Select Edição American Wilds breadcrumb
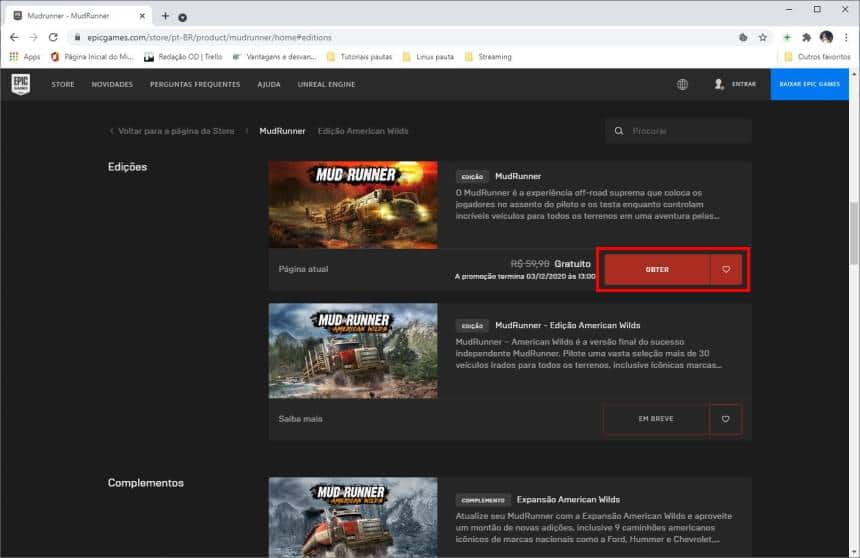 point(363,131)
